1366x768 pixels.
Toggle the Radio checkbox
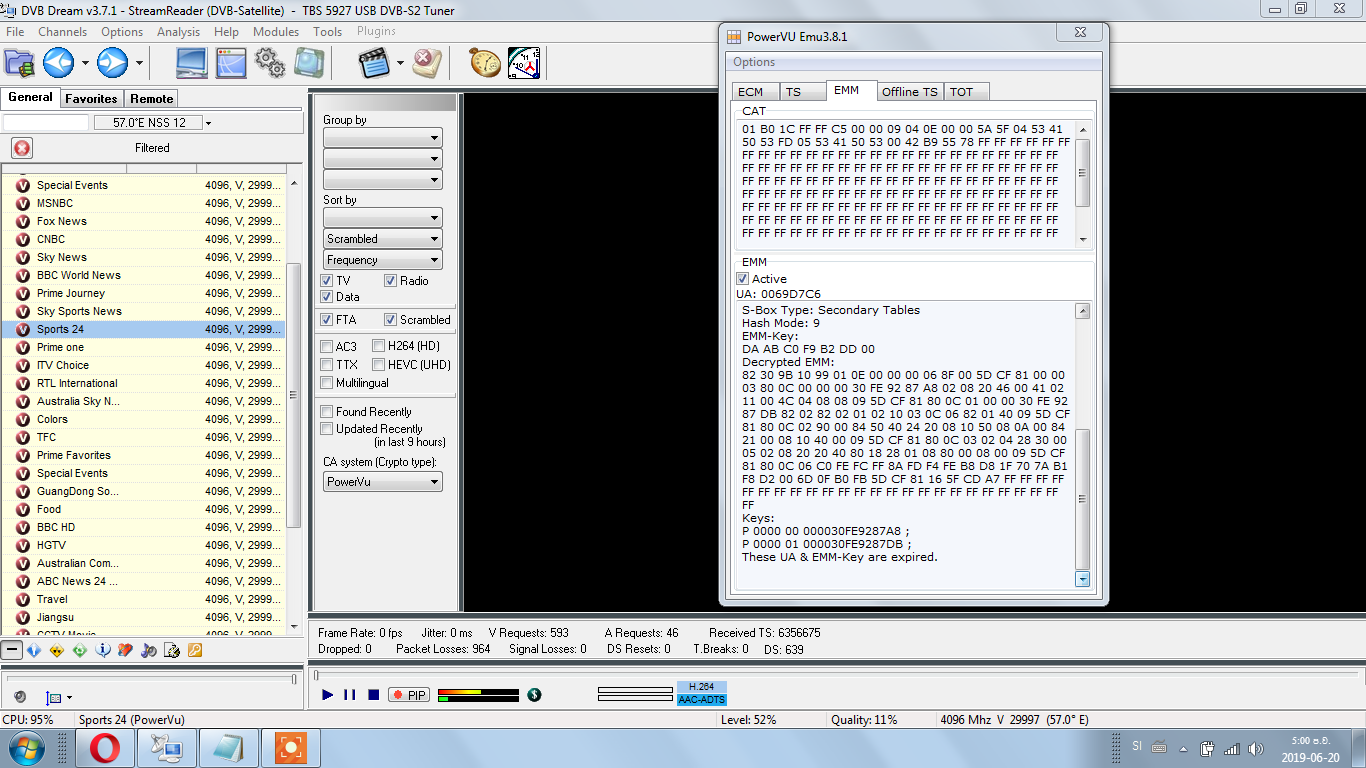click(x=391, y=281)
